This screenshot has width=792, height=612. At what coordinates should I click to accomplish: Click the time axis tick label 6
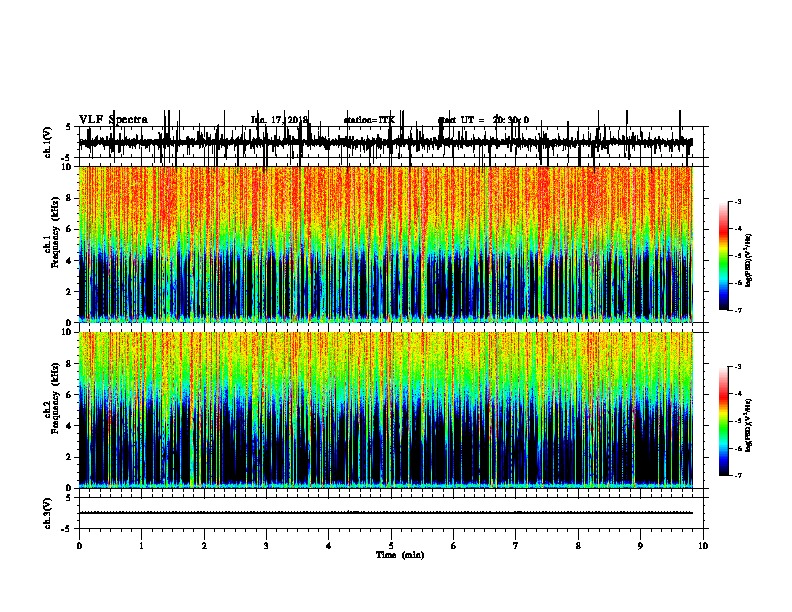point(454,546)
